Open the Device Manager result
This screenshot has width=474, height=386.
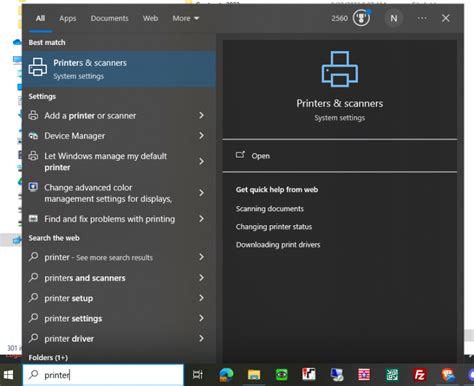coord(75,136)
